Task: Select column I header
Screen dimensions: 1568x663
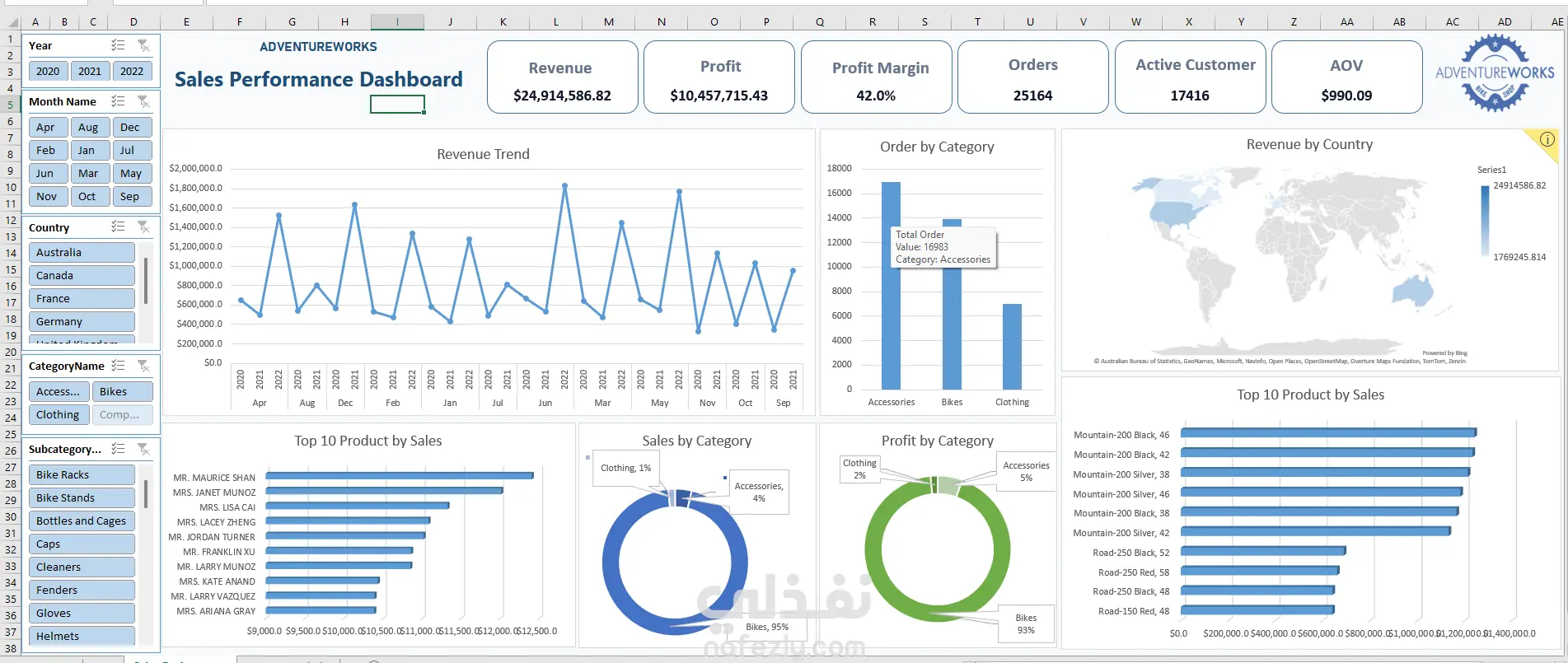Action: [397, 22]
